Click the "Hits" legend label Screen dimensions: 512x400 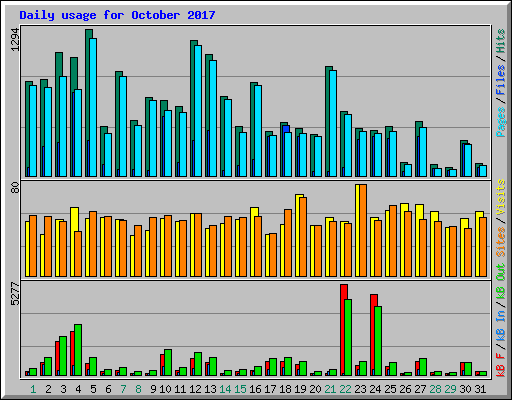tap(501, 41)
